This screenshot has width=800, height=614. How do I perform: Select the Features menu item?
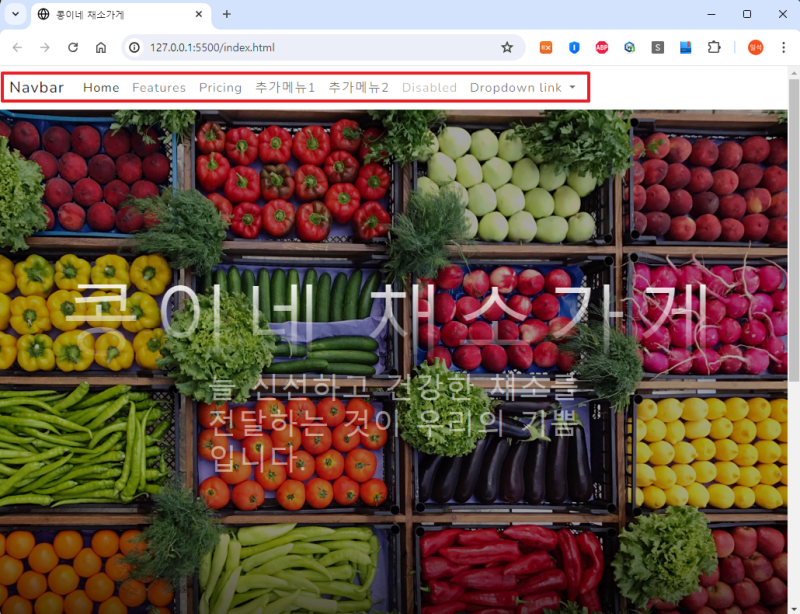click(x=159, y=88)
